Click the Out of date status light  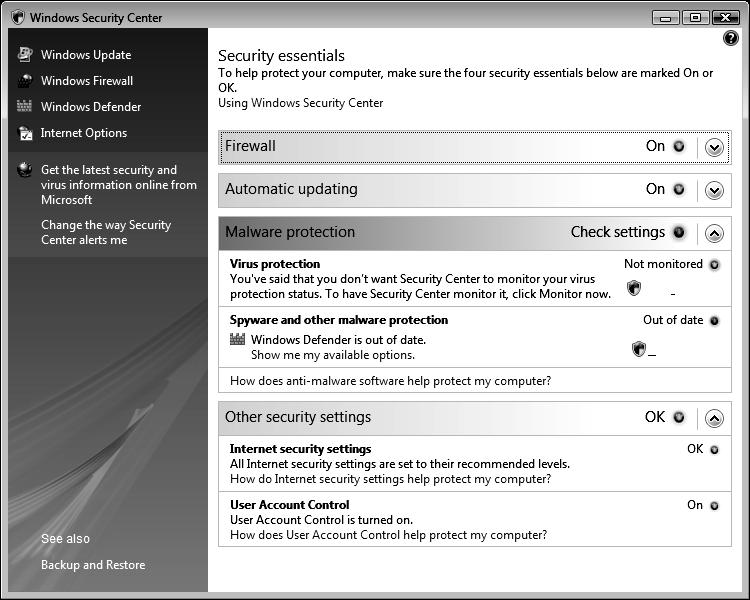point(714,321)
